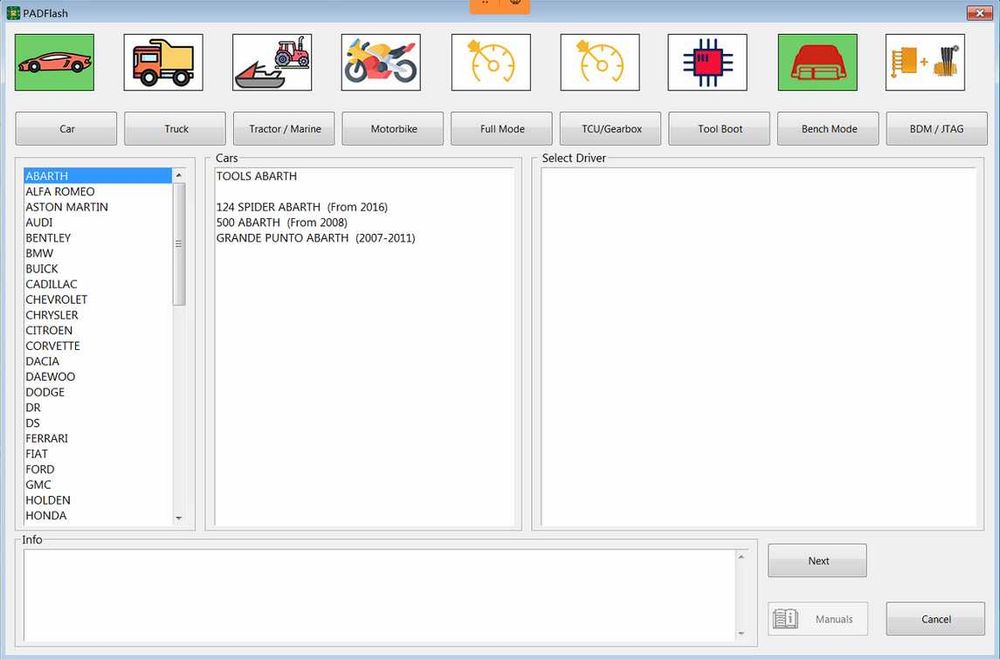
Task: Select the Truck category button
Action: [x=175, y=129]
